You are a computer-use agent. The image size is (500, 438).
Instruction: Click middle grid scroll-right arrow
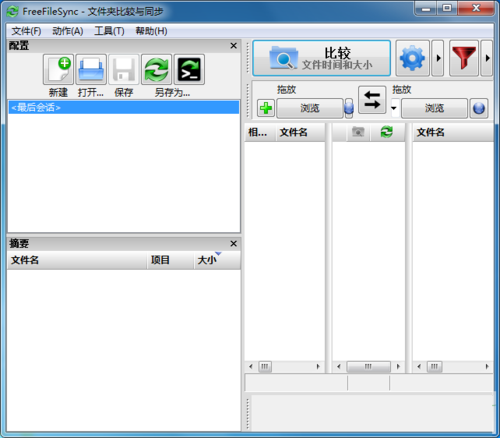click(398, 367)
